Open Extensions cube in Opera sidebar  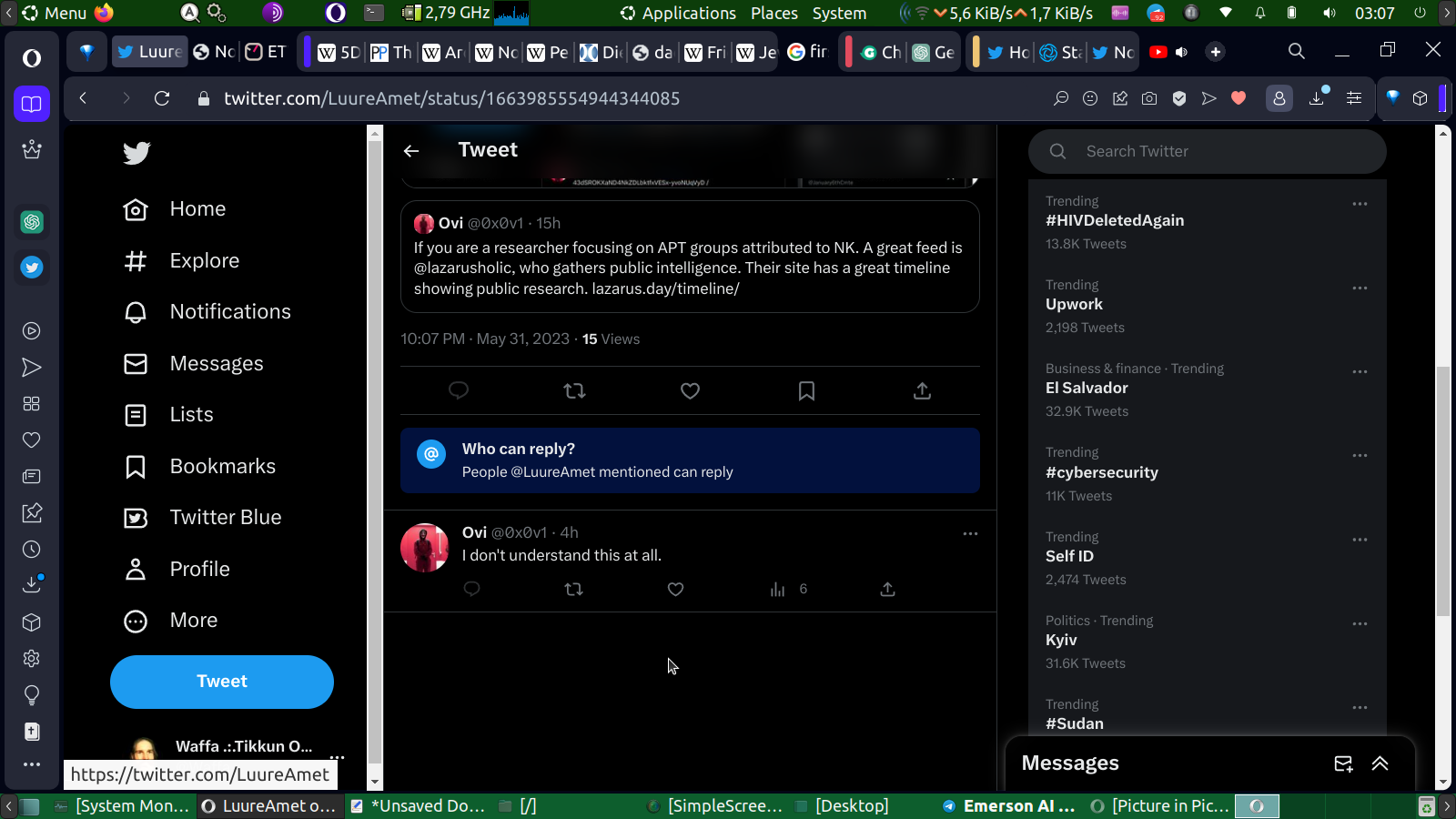[x=32, y=622]
